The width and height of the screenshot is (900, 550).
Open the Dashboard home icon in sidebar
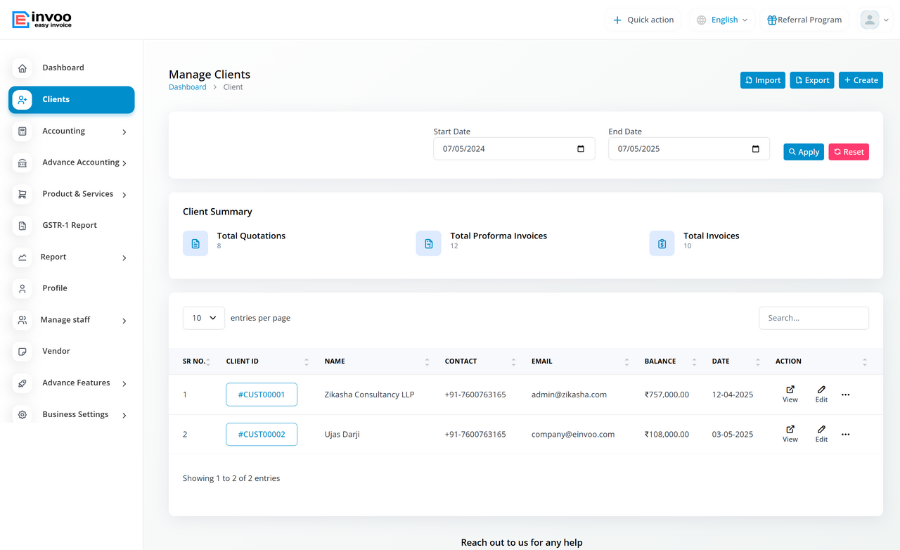point(22,68)
